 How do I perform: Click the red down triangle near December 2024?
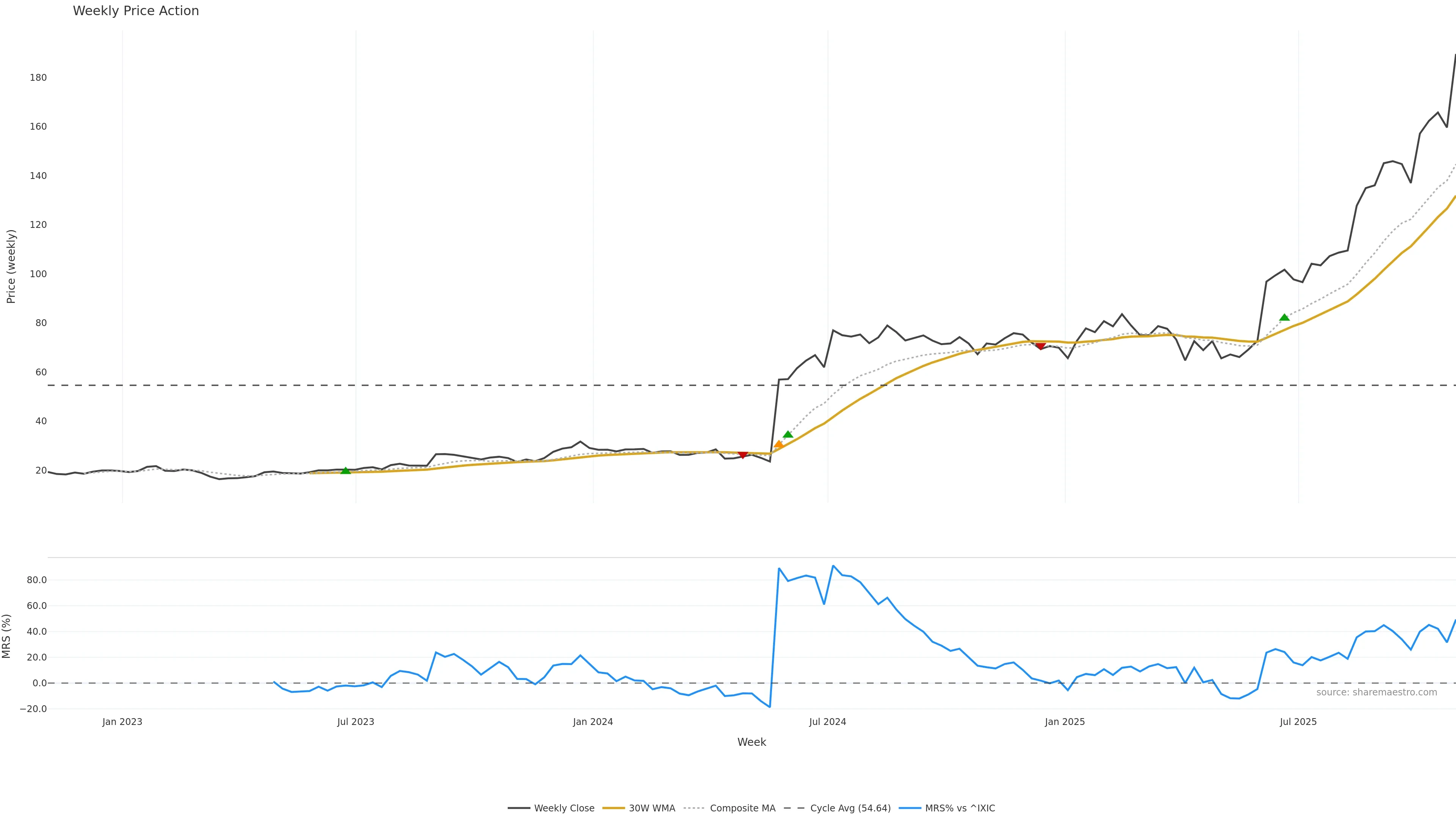tap(1040, 346)
